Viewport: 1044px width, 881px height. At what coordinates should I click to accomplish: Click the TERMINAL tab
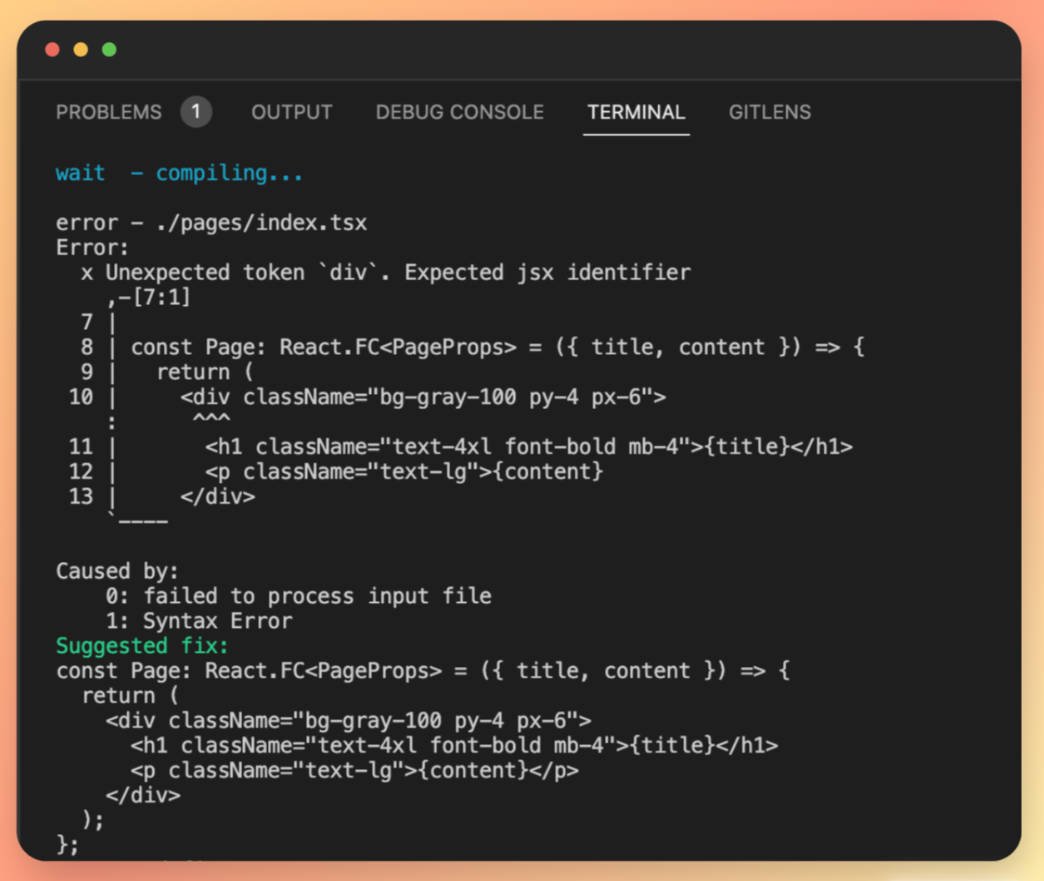(636, 112)
